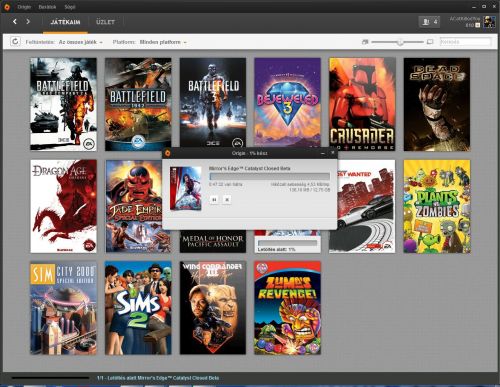Minimize the download progress popup
The height and width of the screenshot is (387, 500).
pyautogui.click(x=323, y=153)
